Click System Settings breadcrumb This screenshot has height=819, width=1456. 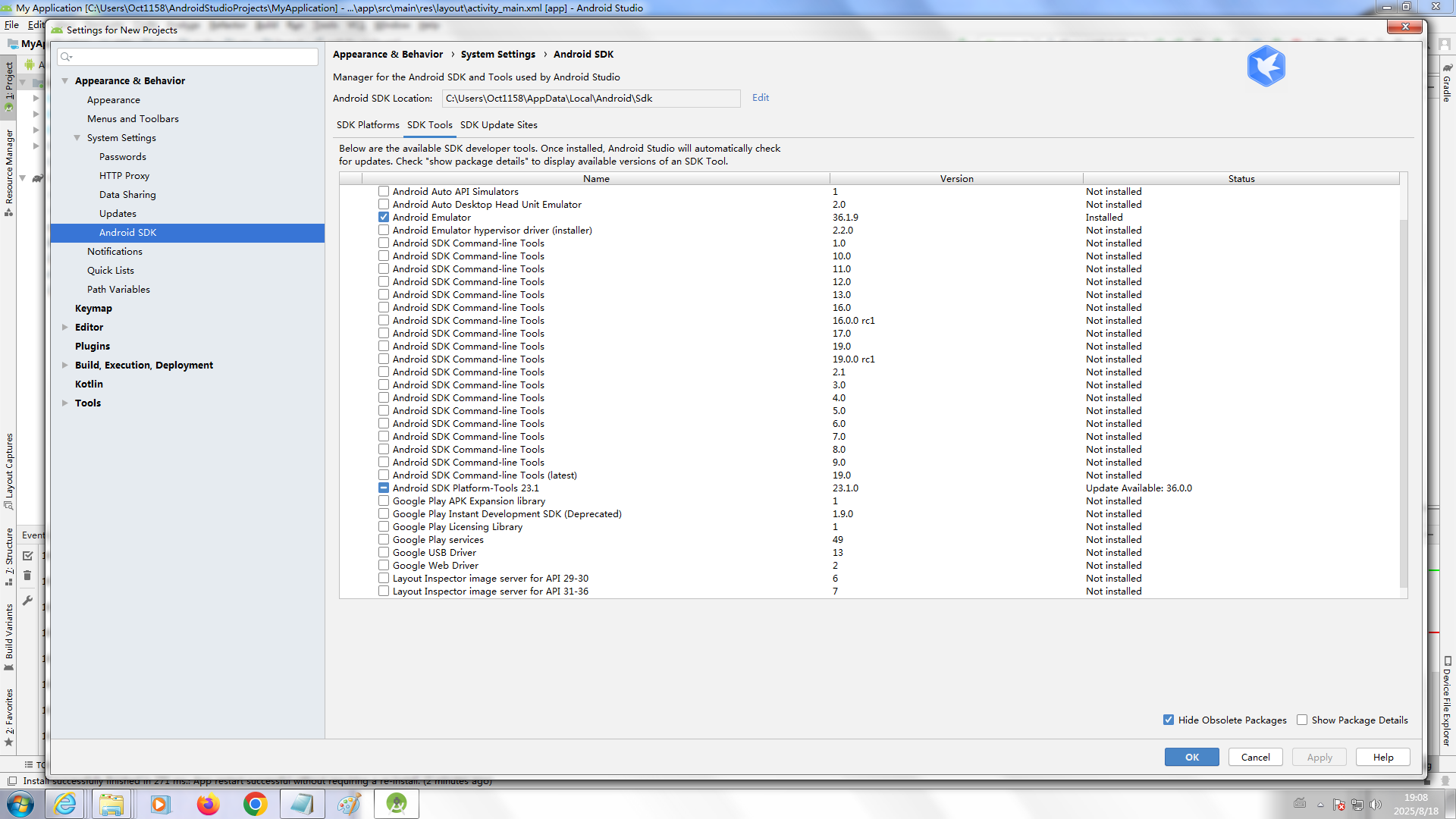coord(498,54)
